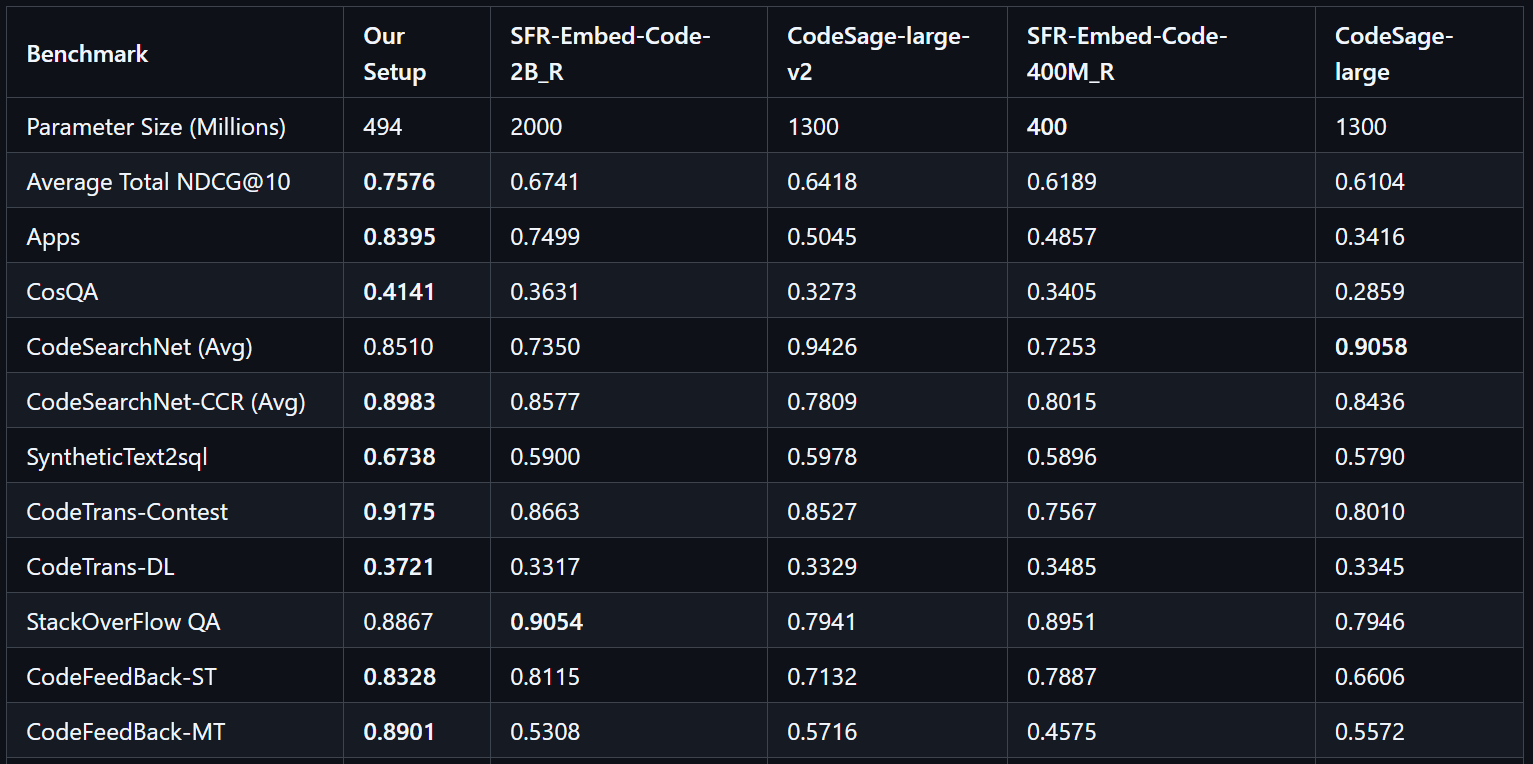Click the 0.5978 SyntheticText2sql value
Screen dimensions: 1533x764
click(x=822, y=457)
